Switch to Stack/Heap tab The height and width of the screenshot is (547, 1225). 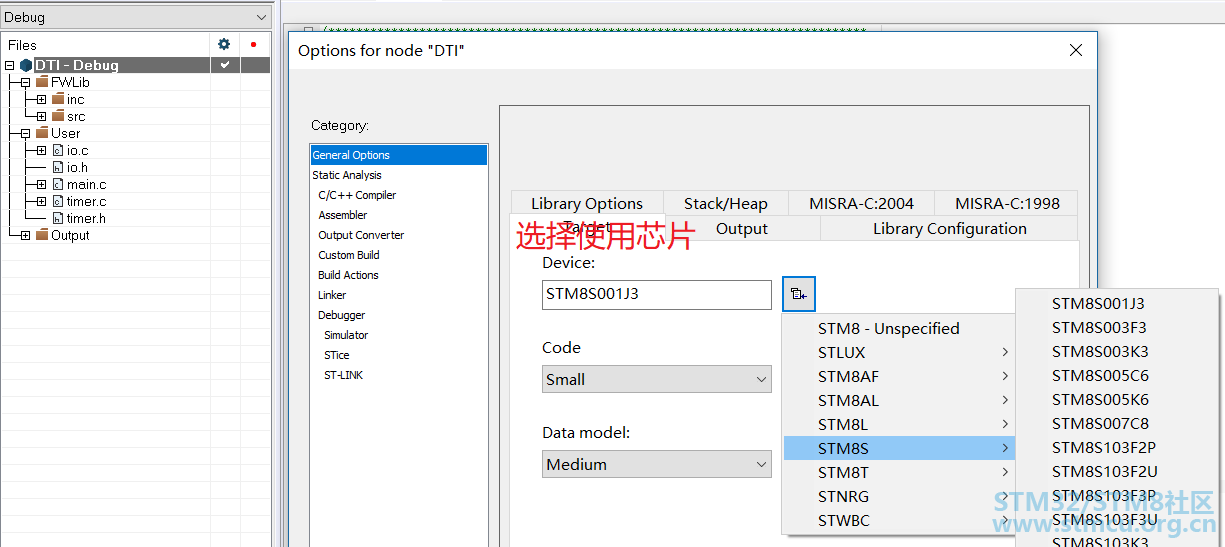click(x=726, y=203)
